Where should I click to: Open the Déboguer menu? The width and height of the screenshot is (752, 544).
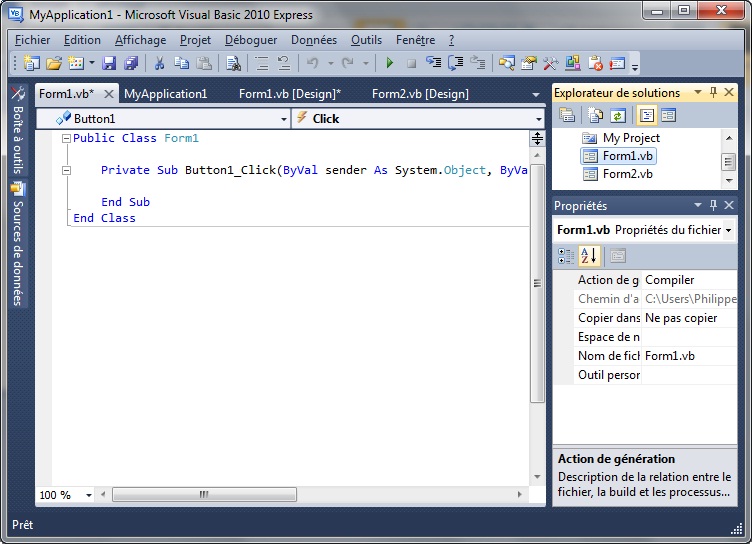point(251,40)
